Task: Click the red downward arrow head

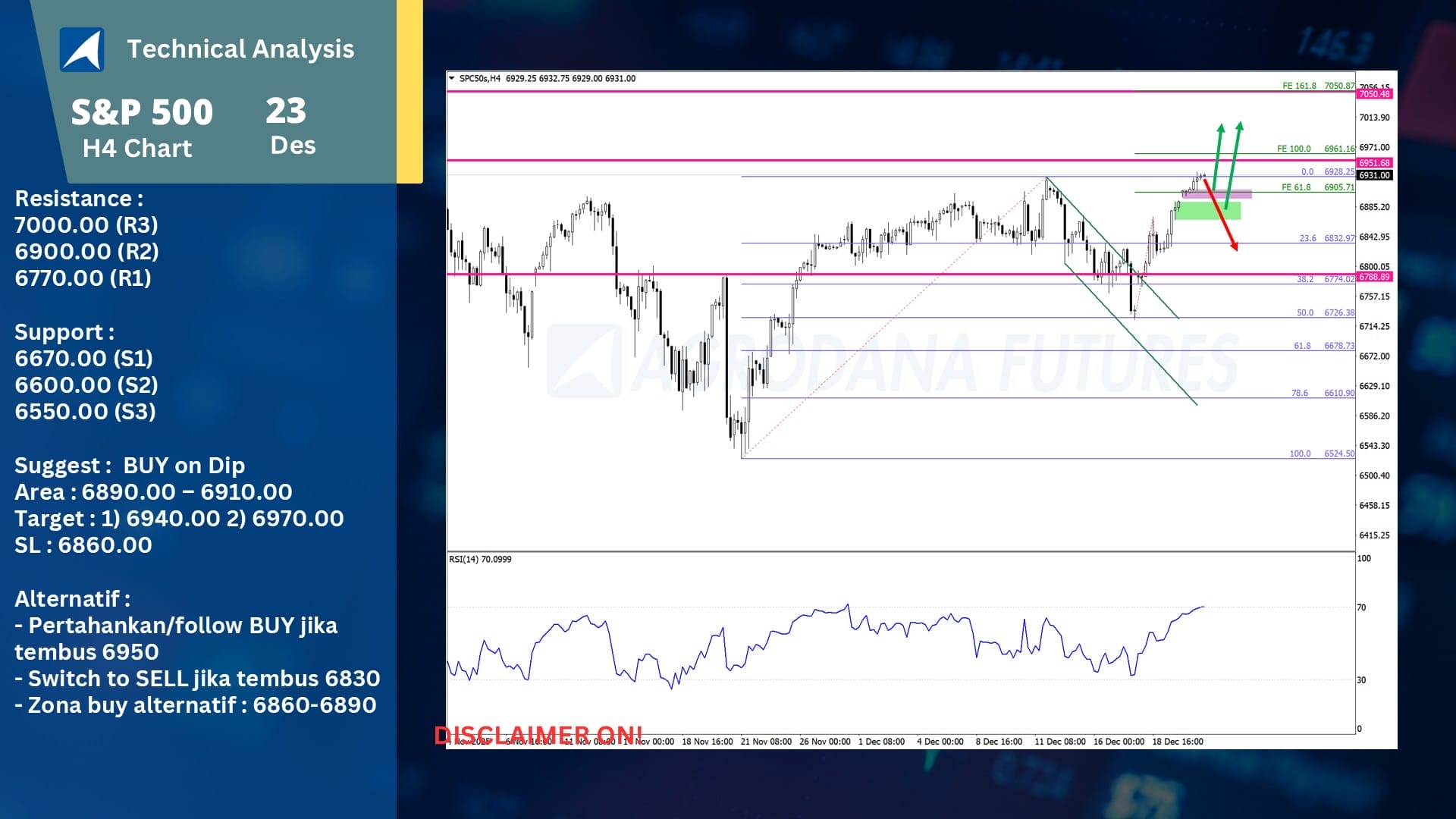Action: pyautogui.click(x=1235, y=246)
